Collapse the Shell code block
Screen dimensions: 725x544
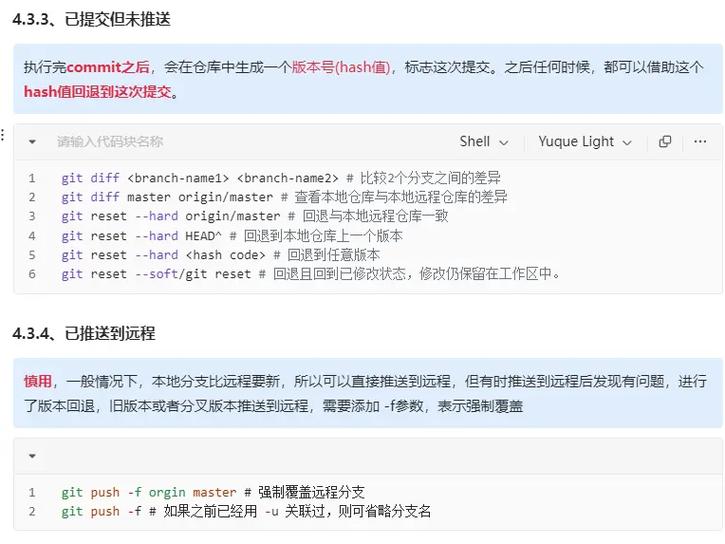tap(32, 141)
